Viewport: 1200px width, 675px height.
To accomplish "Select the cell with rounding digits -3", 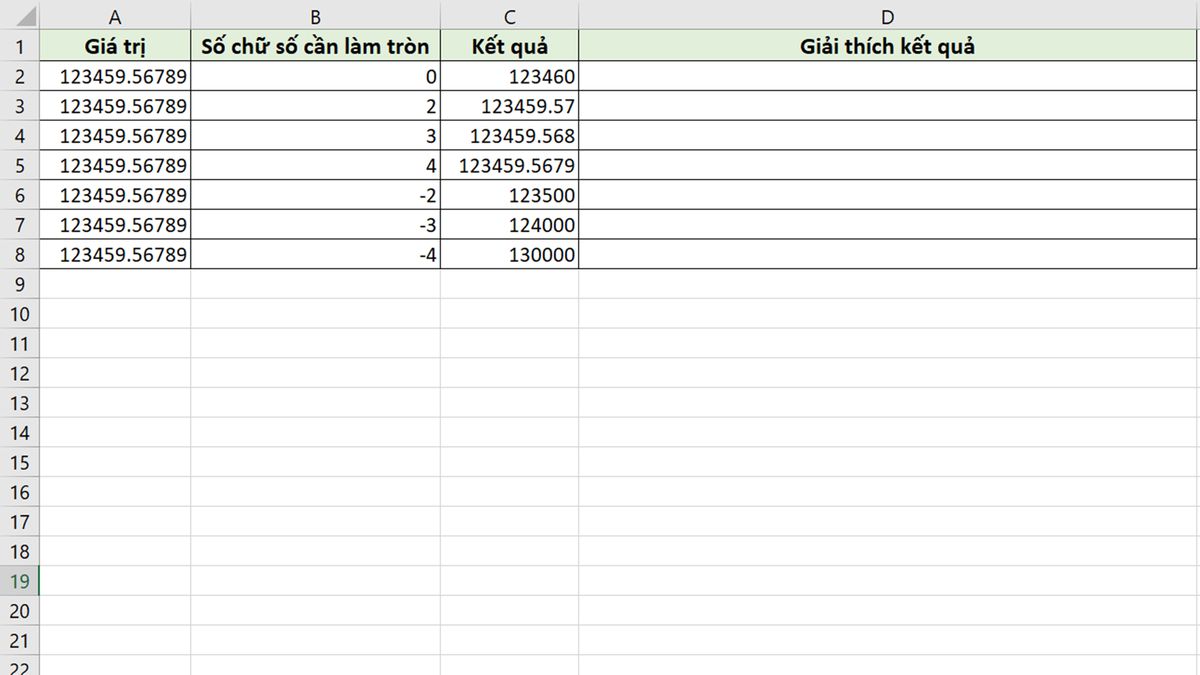I will click(315, 225).
